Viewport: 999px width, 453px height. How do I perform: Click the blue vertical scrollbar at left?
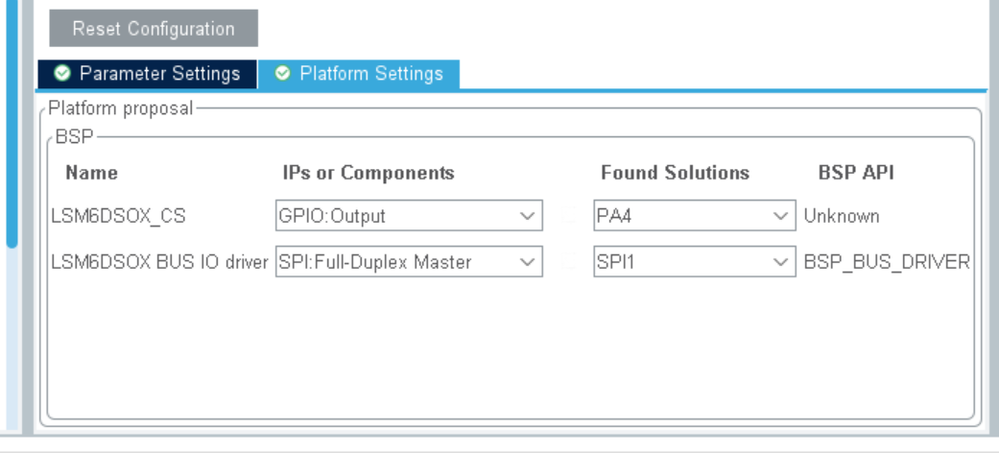coord(11,120)
